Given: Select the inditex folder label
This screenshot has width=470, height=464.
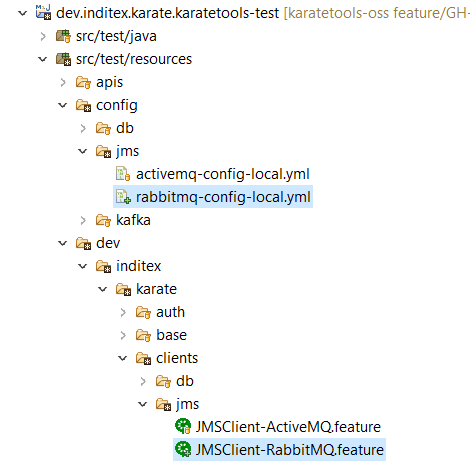Looking at the screenshot, I should (x=138, y=266).
